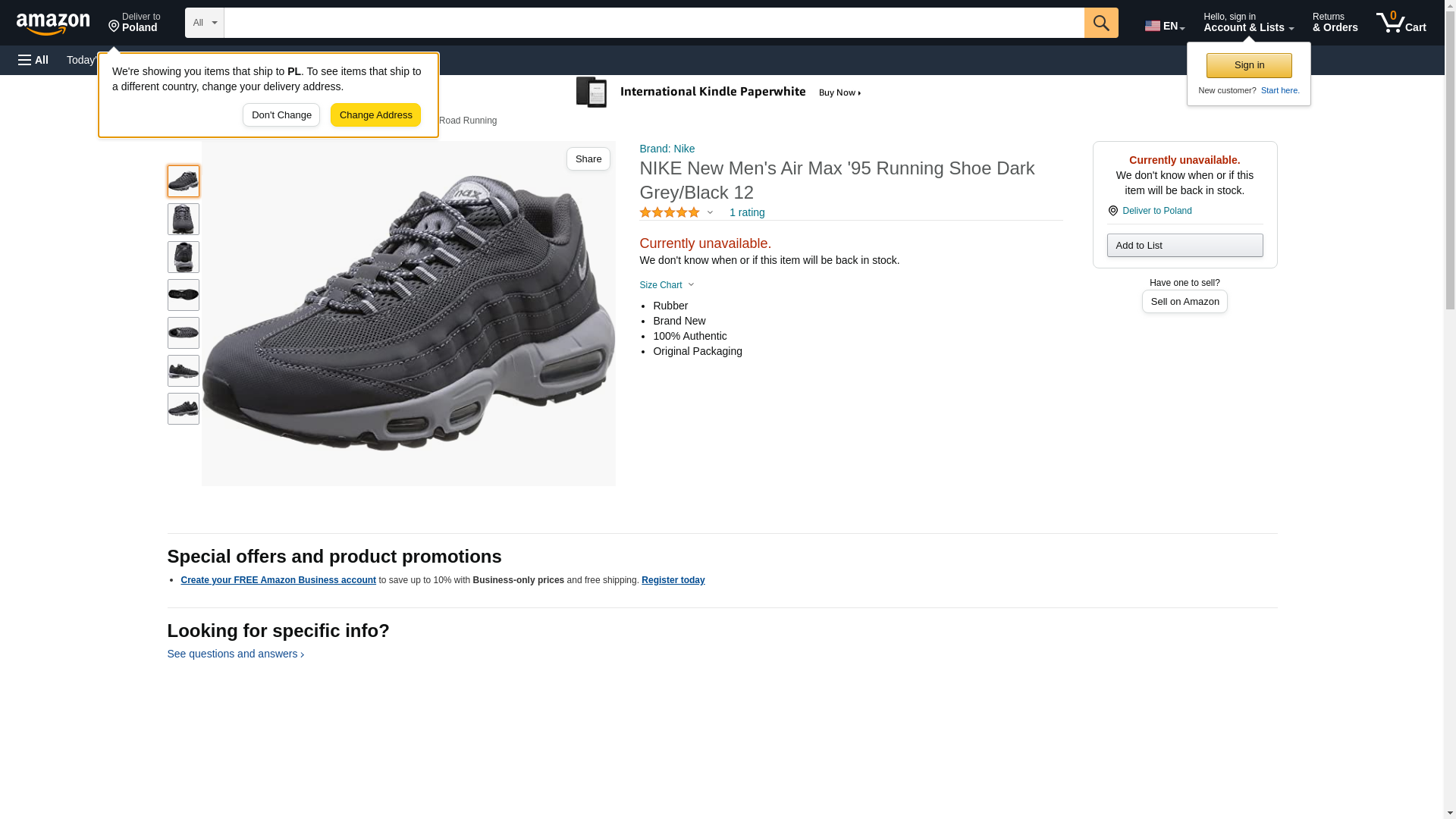
Task: Click the Brand: Nike link
Action: [x=667, y=149]
